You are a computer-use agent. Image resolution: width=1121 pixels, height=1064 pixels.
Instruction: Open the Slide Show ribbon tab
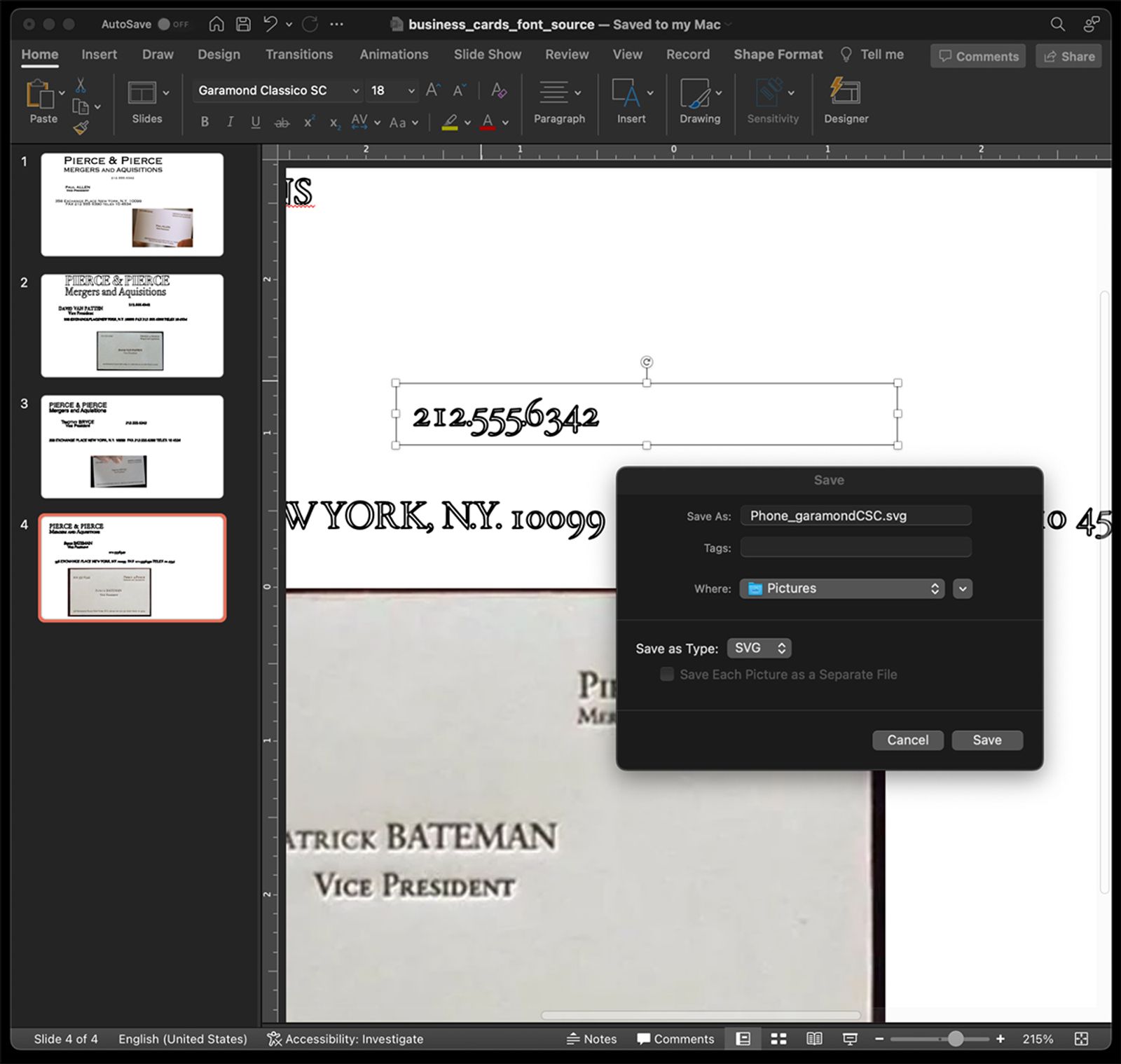(x=487, y=54)
